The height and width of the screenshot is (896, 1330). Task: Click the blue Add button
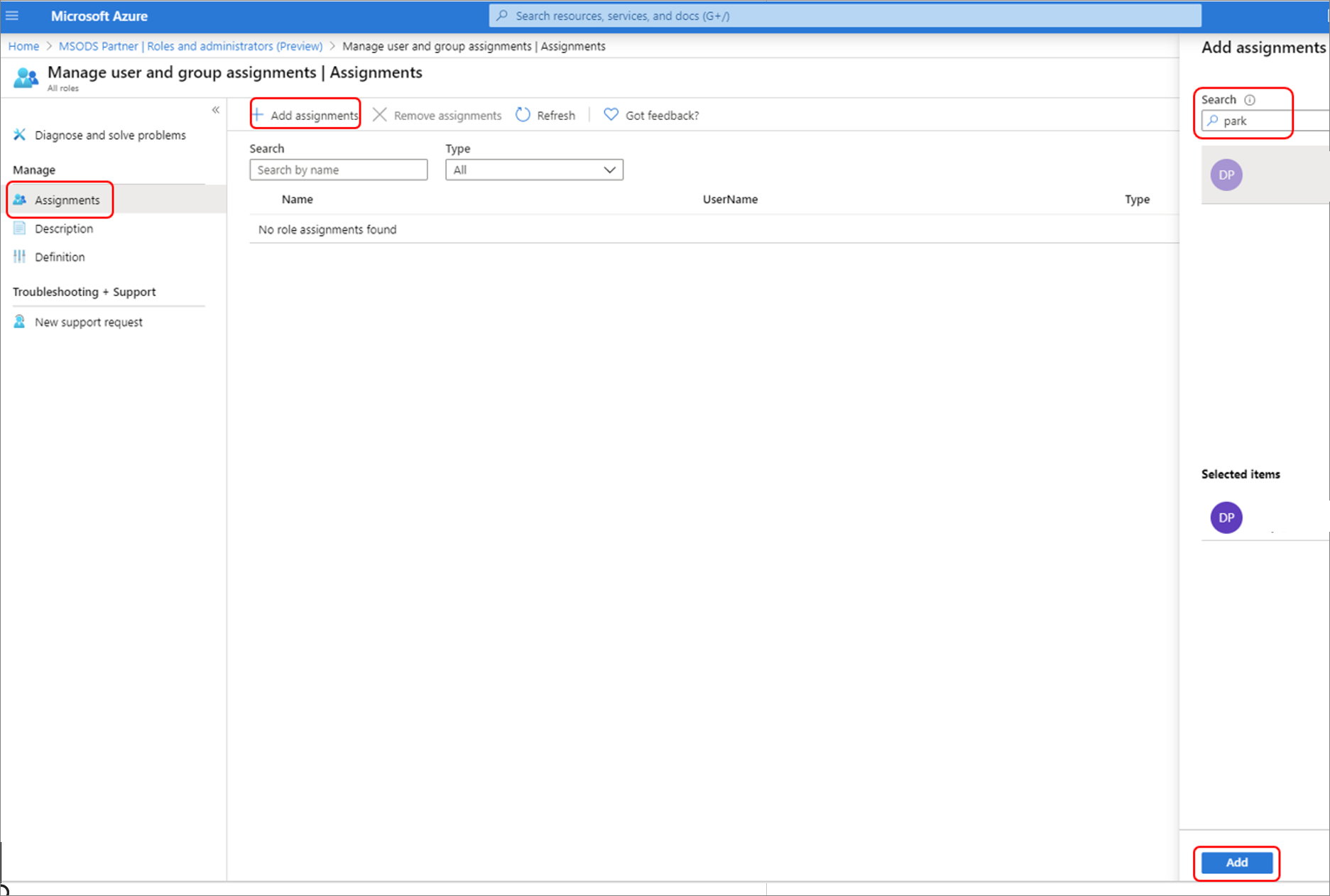click(1236, 863)
